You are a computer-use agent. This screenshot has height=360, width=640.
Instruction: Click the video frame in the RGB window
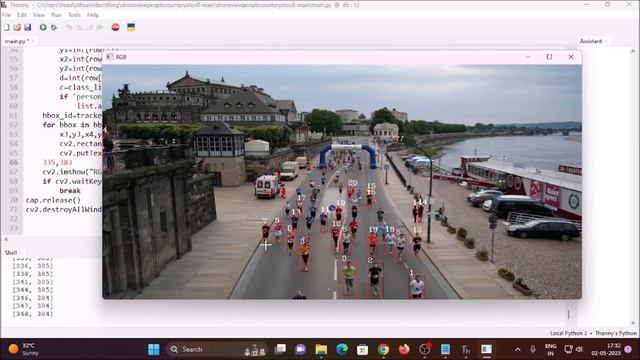pos(342,182)
